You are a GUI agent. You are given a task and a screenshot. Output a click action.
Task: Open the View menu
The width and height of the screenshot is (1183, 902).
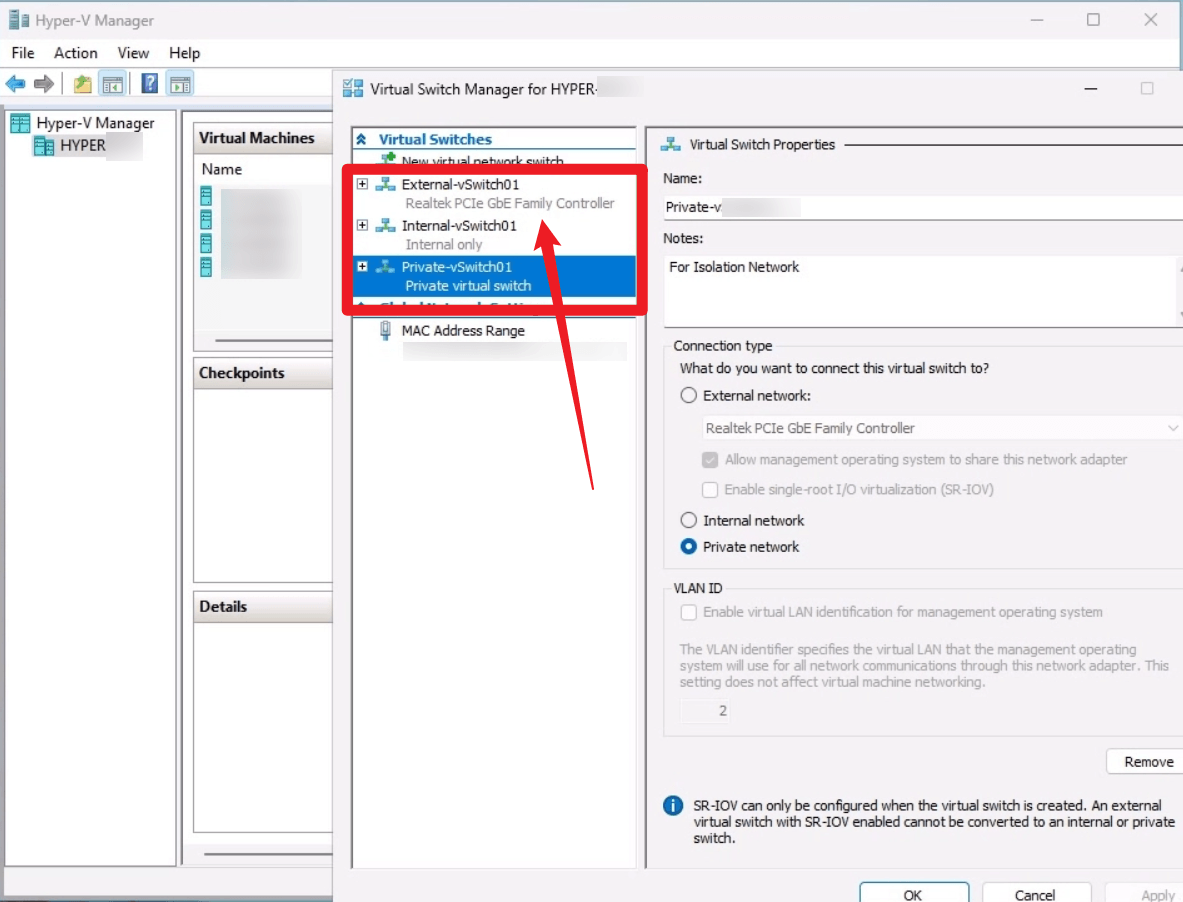point(133,53)
